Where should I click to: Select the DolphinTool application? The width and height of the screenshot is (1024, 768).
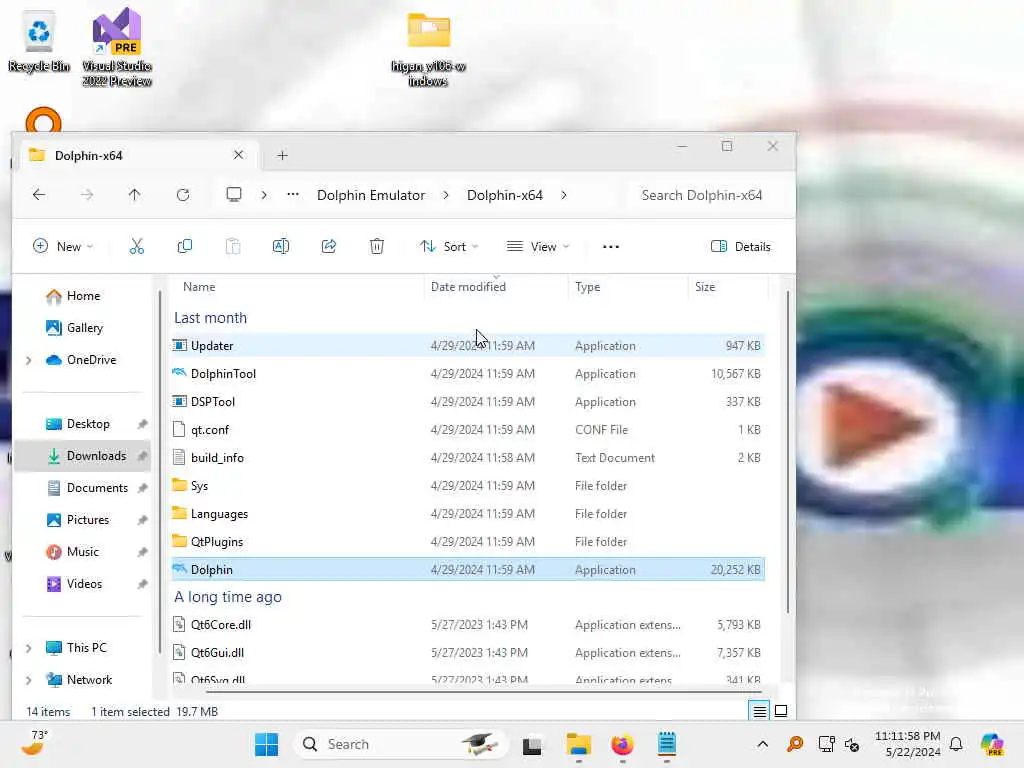[468, 374]
